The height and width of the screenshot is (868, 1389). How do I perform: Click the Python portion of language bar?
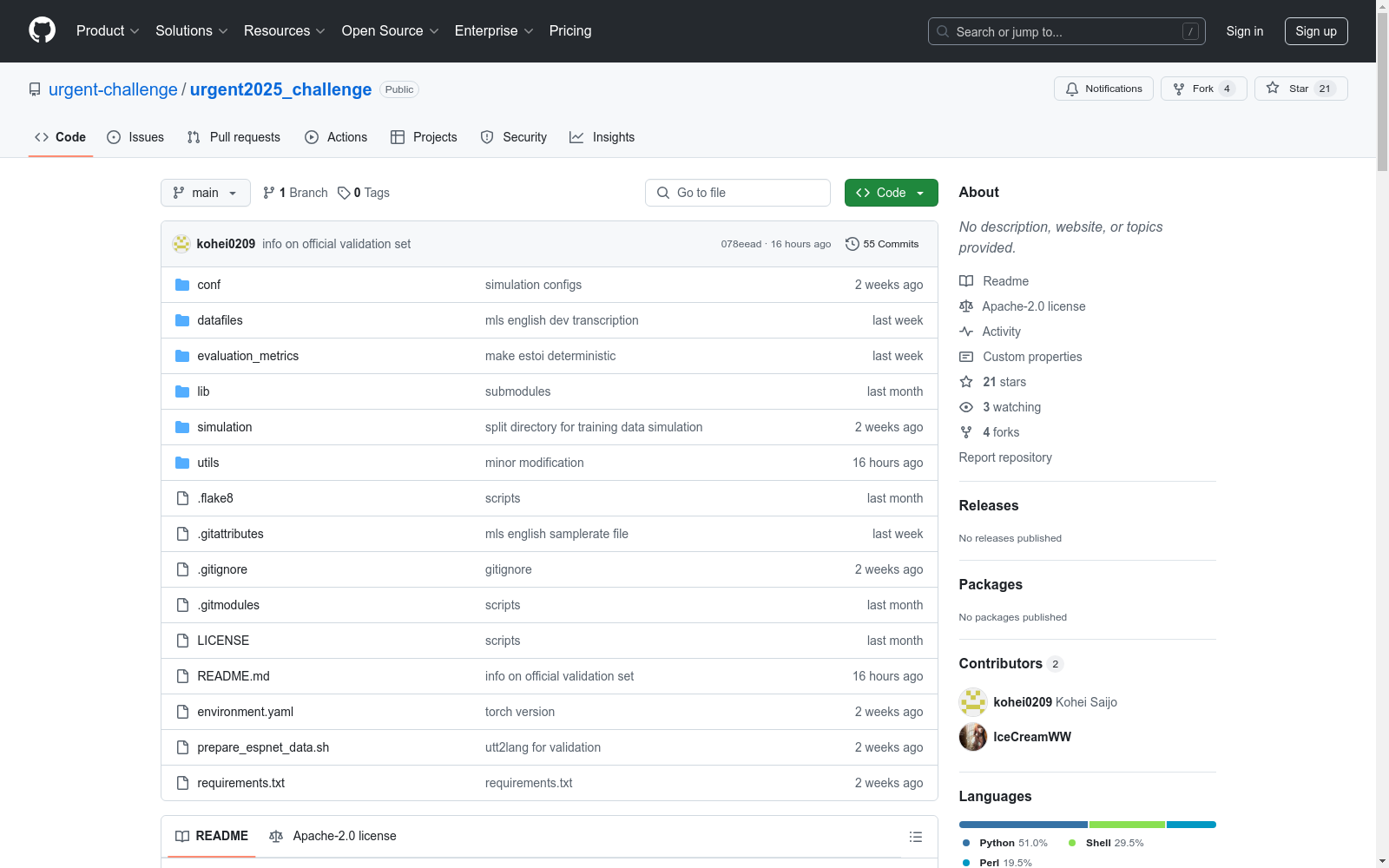pyautogui.click(x=1024, y=825)
